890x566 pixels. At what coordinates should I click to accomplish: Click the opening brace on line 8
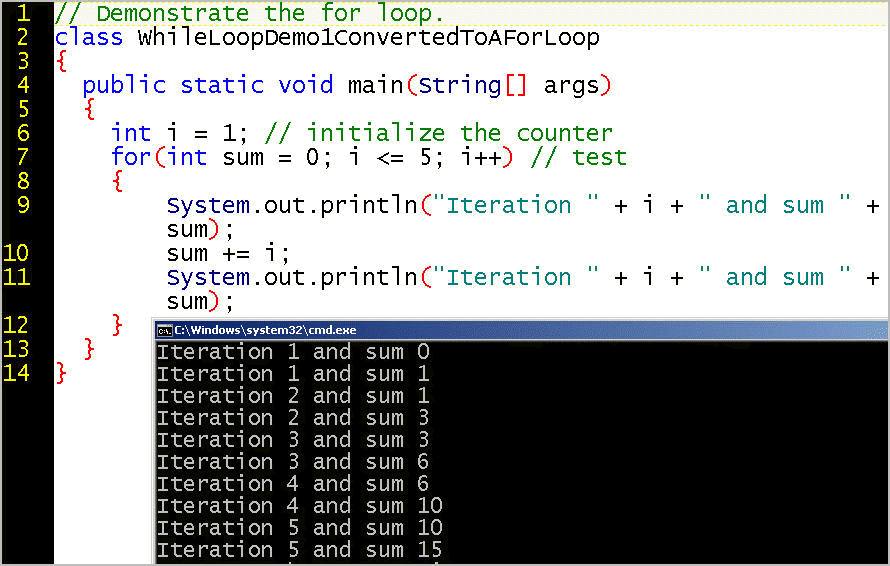[x=117, y=181]
